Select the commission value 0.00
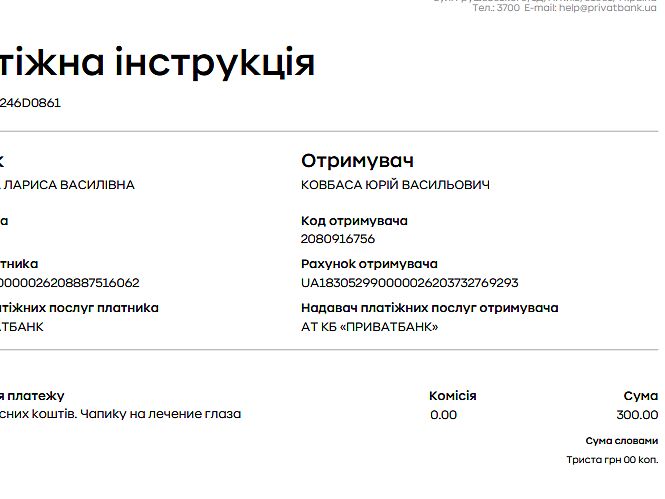The image size is (665, 499). [443, 415]
